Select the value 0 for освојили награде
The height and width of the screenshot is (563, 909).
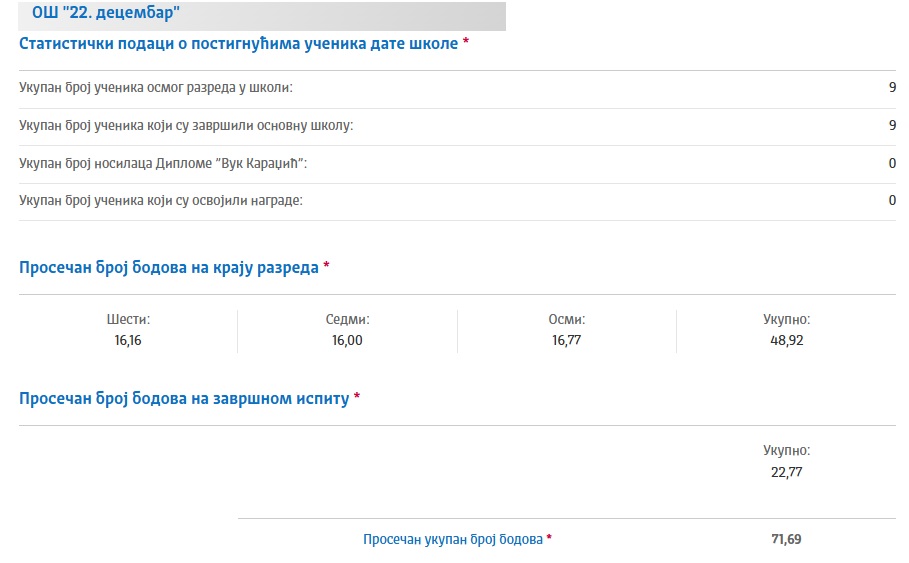pos(892,201)
